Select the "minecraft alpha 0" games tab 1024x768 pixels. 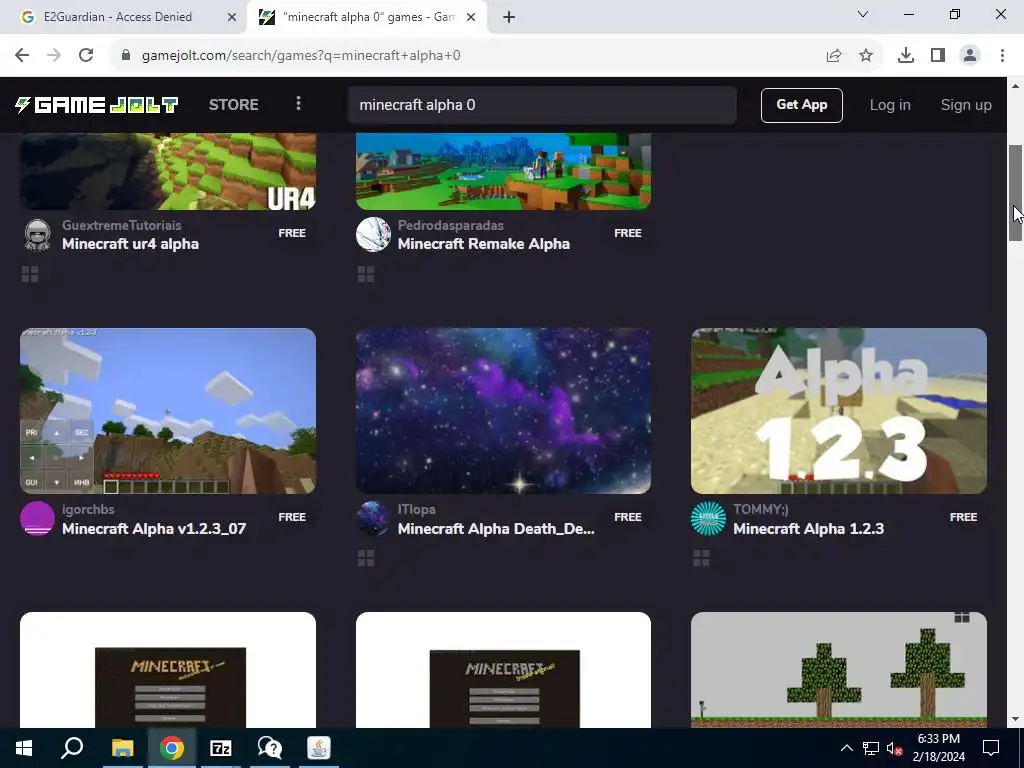[369, 17]
